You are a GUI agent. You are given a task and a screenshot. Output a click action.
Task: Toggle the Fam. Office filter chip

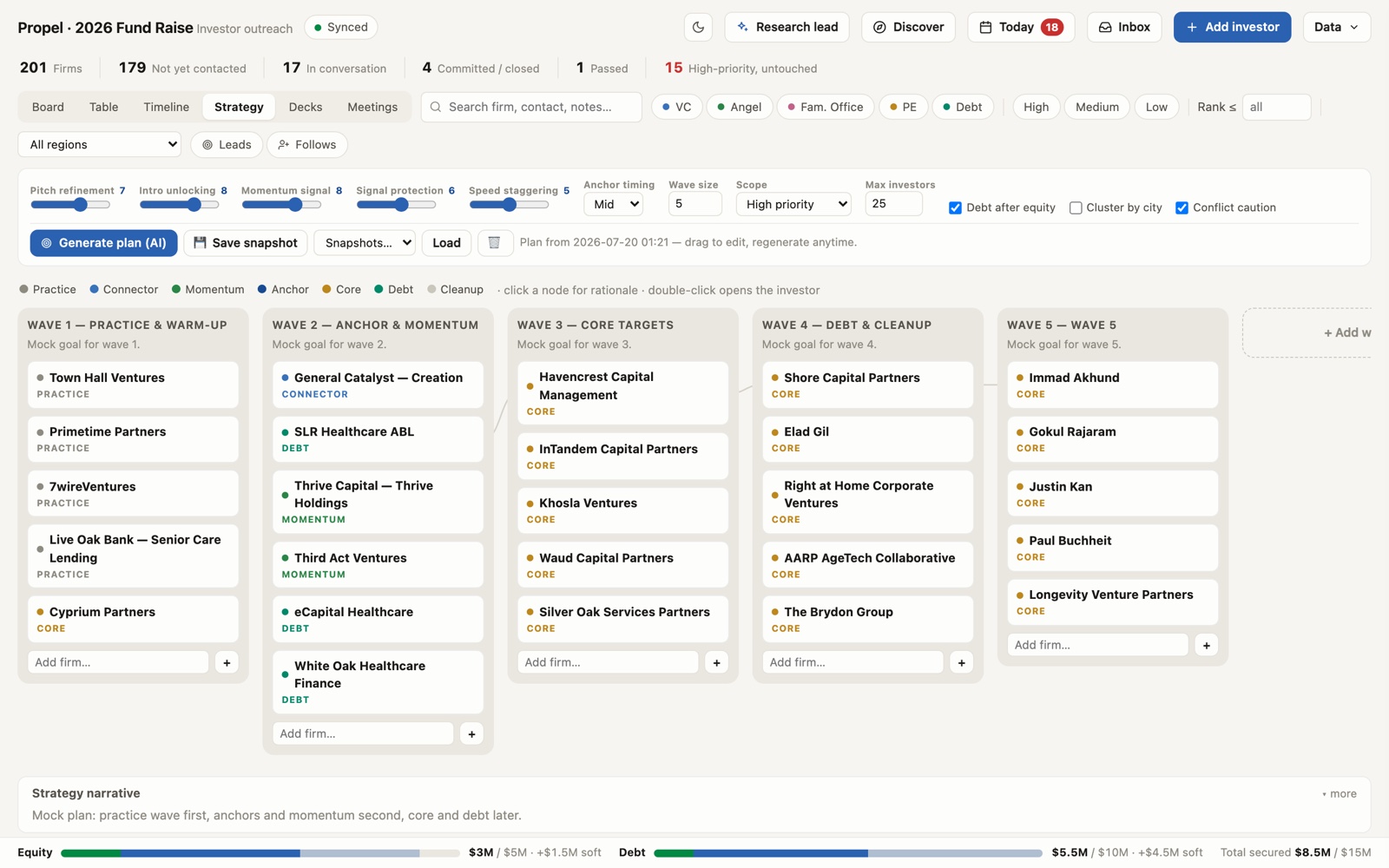825,107
